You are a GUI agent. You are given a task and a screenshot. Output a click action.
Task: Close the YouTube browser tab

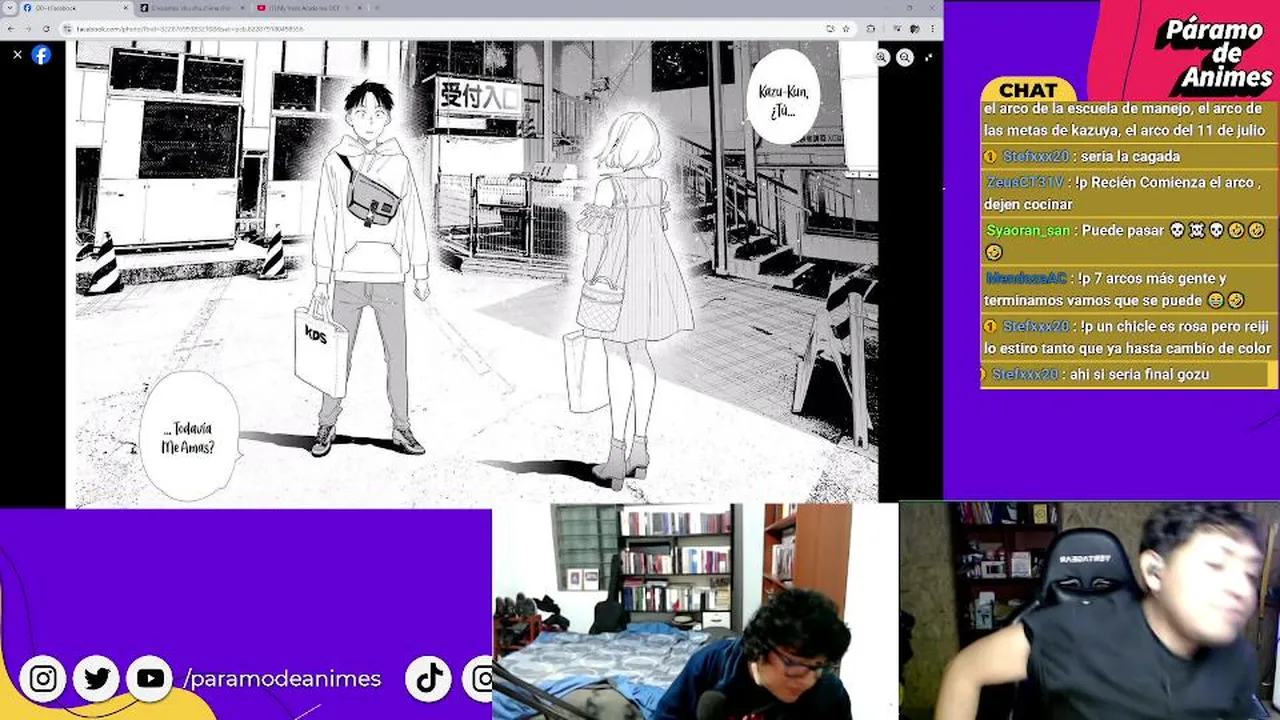[360, 8]
